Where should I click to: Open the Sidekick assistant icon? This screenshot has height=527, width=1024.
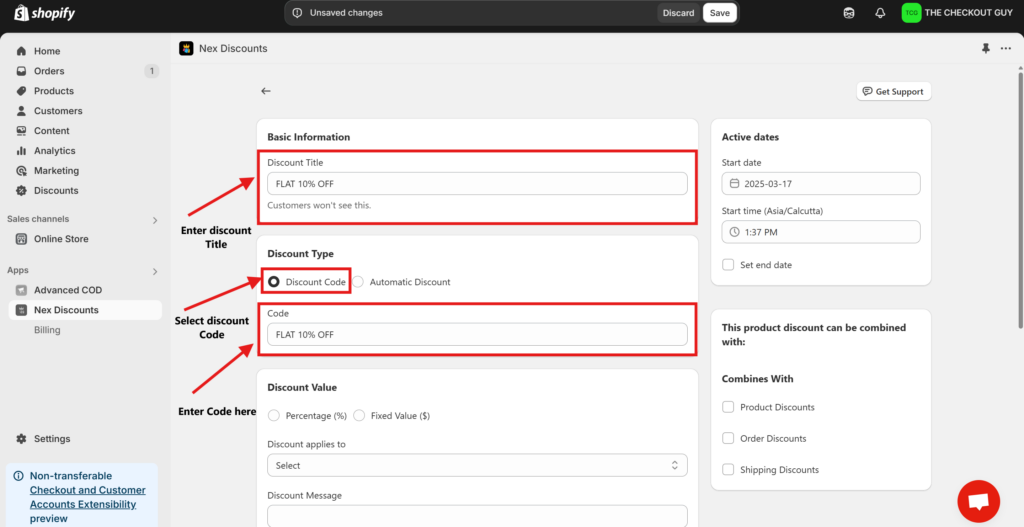pyautogui.click(x=849, y=13)
